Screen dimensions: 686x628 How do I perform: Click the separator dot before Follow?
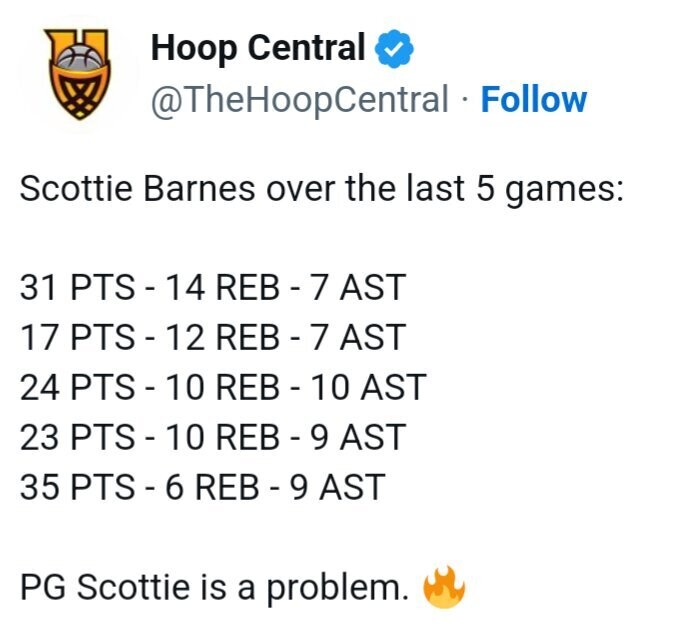click(465, 100)
